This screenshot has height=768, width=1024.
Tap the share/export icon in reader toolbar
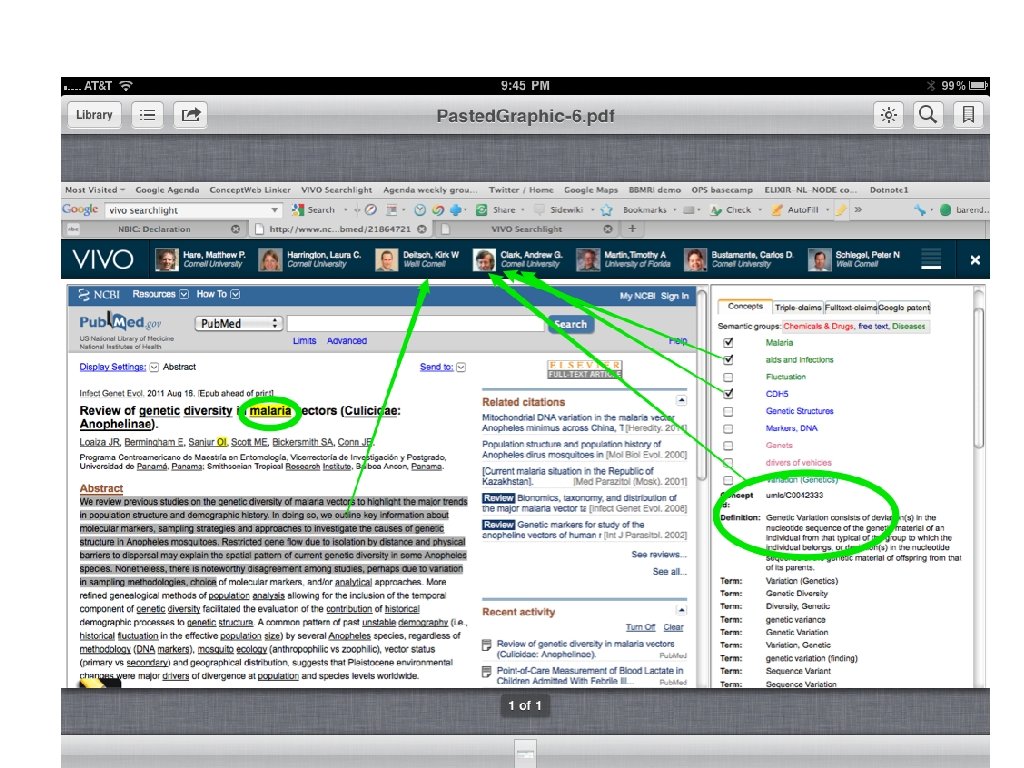pos(191,115)
